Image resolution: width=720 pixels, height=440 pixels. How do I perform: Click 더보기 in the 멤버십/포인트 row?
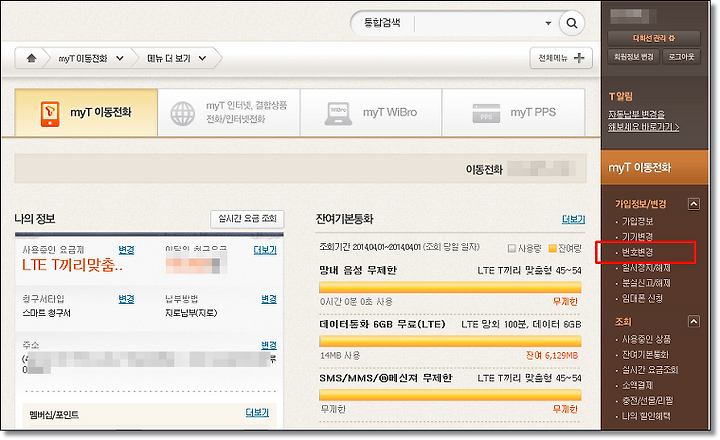click(257, 412)
